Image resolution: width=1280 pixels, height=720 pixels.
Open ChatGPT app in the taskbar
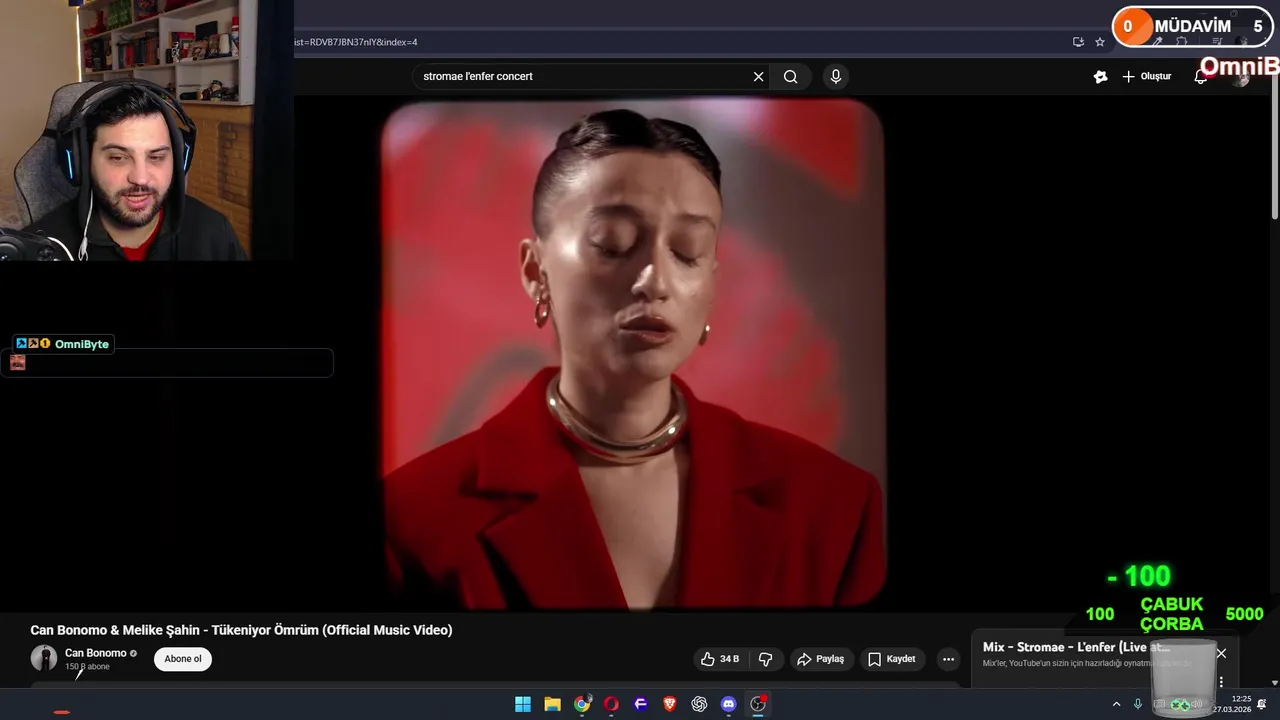(699, 704)
